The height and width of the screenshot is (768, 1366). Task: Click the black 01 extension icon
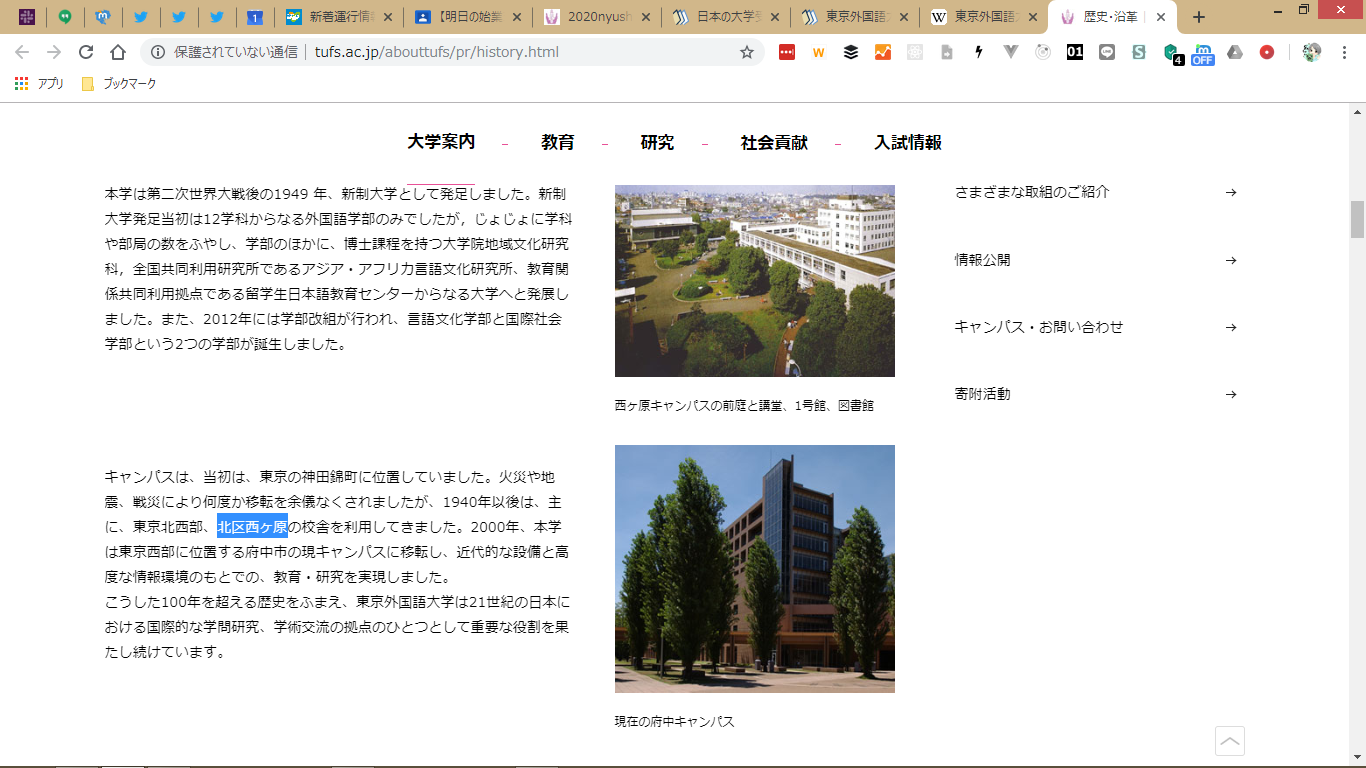tap(1075, 52)
